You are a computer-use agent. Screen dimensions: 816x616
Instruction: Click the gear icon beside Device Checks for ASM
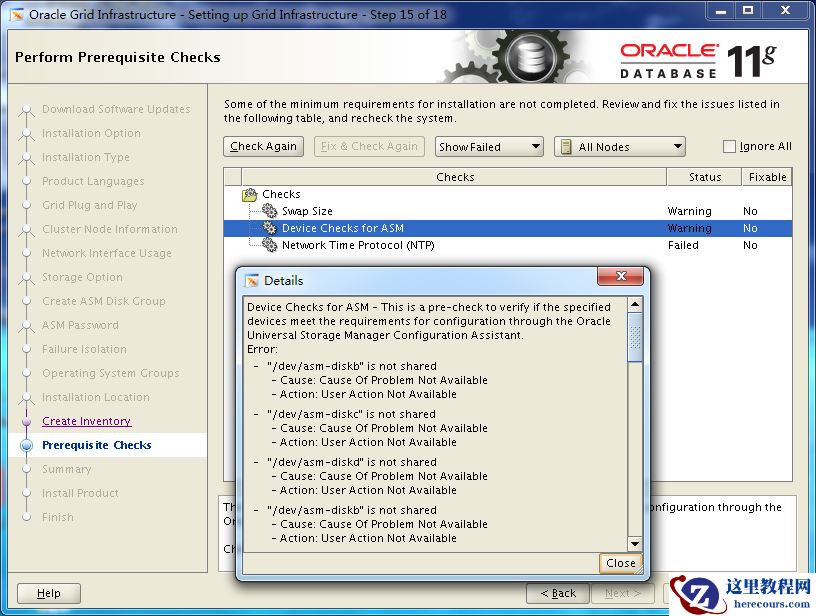pos(270,228)
